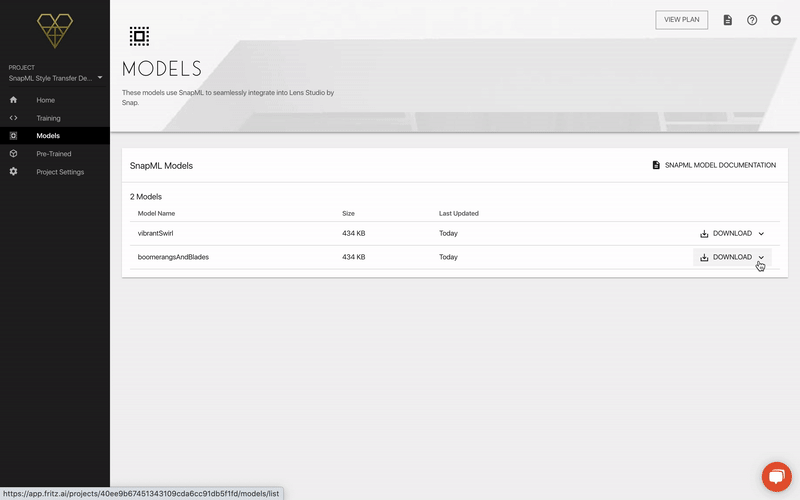Expand download options chevron for boomerangsAndBlades
This screenshot has height=500, width=800.
click(761, 257)
